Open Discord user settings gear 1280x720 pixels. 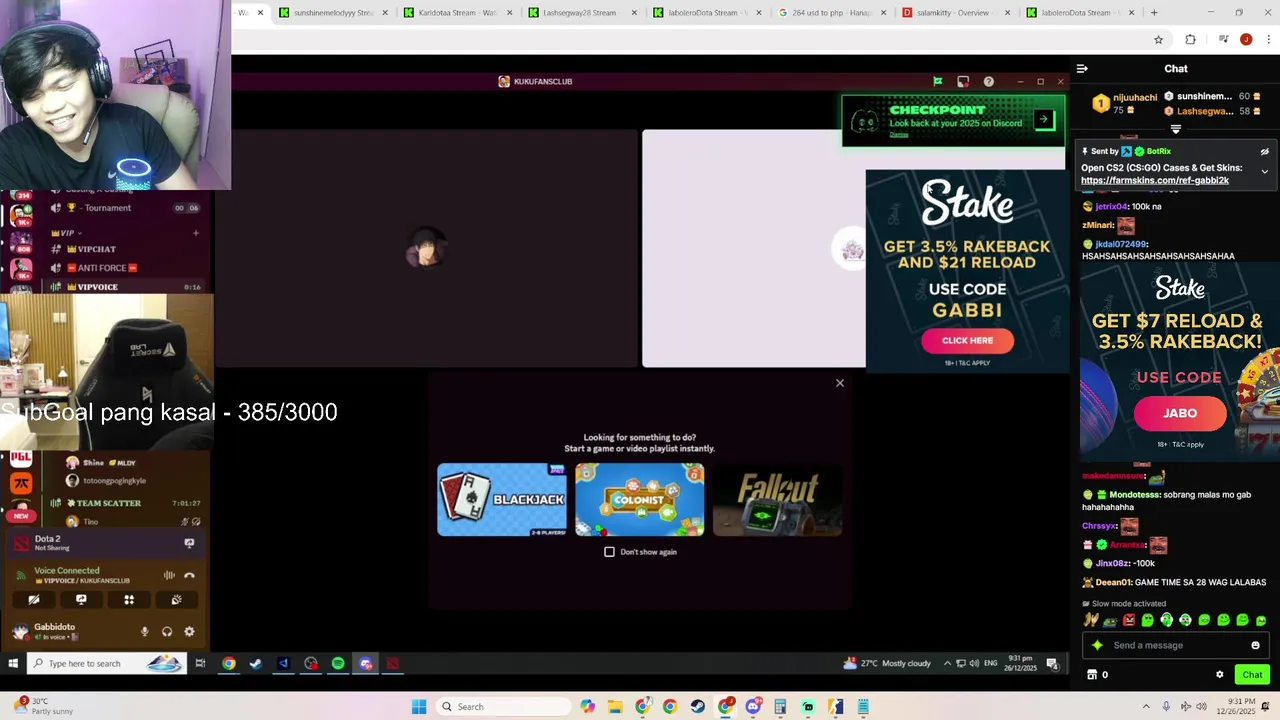tap(189, 632)
